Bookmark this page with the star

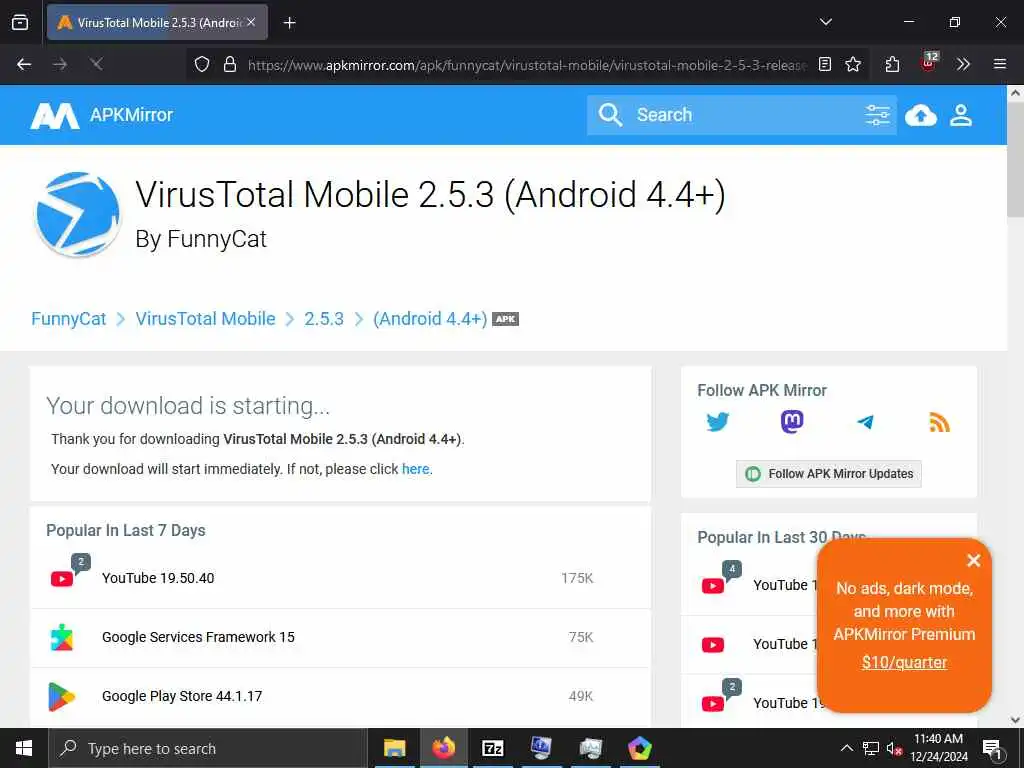tap(853, 64)
